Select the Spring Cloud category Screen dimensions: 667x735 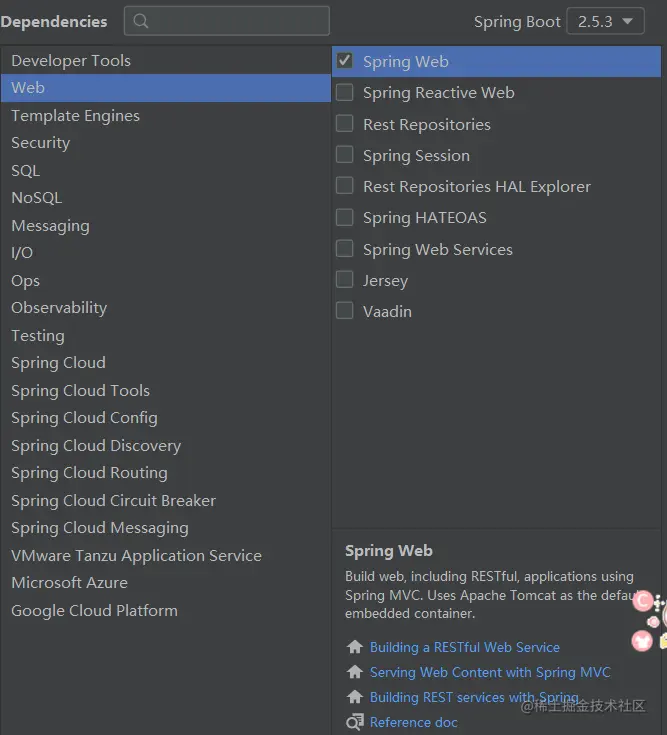(165, 363)
